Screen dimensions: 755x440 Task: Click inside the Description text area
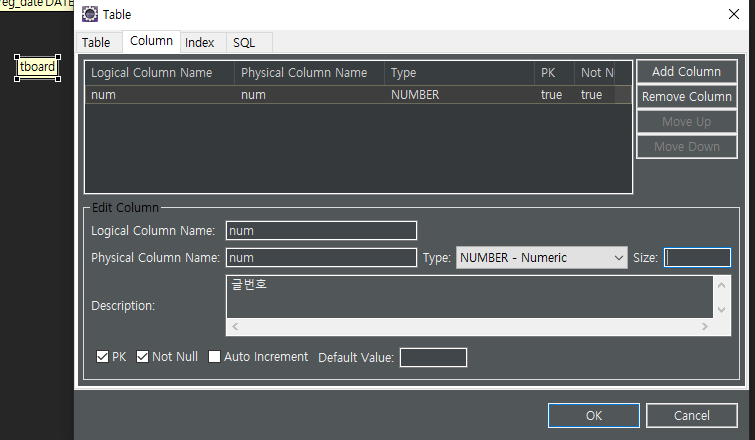pos(469,297)
